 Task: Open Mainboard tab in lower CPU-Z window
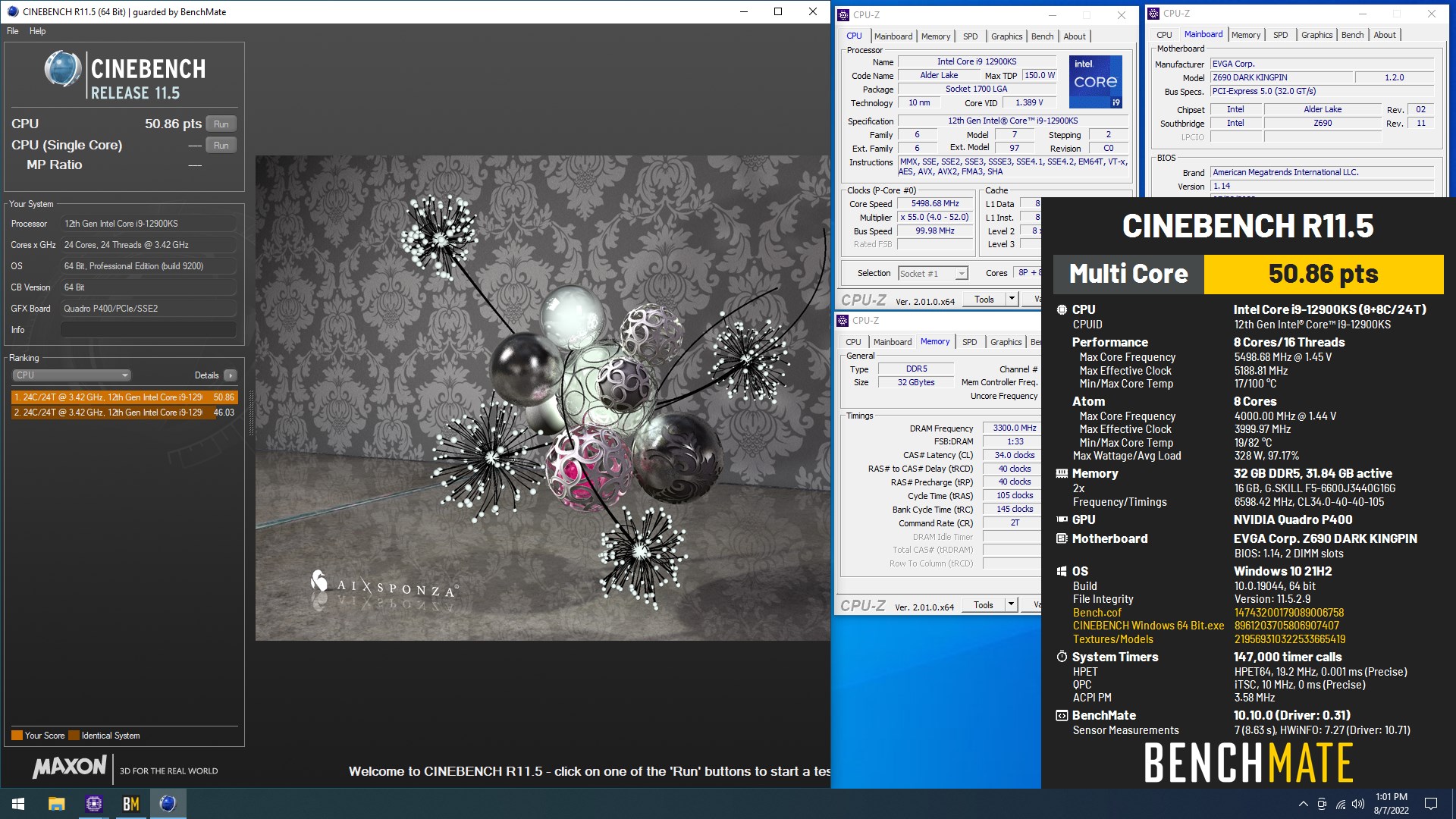893,342
